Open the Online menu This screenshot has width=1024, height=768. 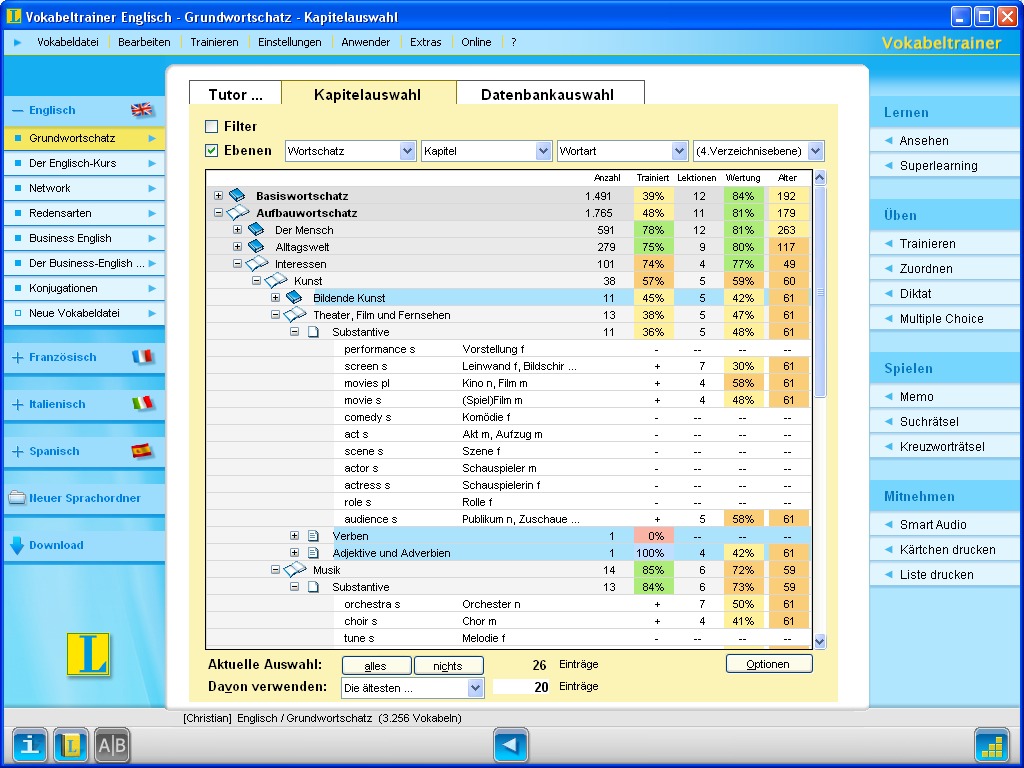[x=476, y=42]
